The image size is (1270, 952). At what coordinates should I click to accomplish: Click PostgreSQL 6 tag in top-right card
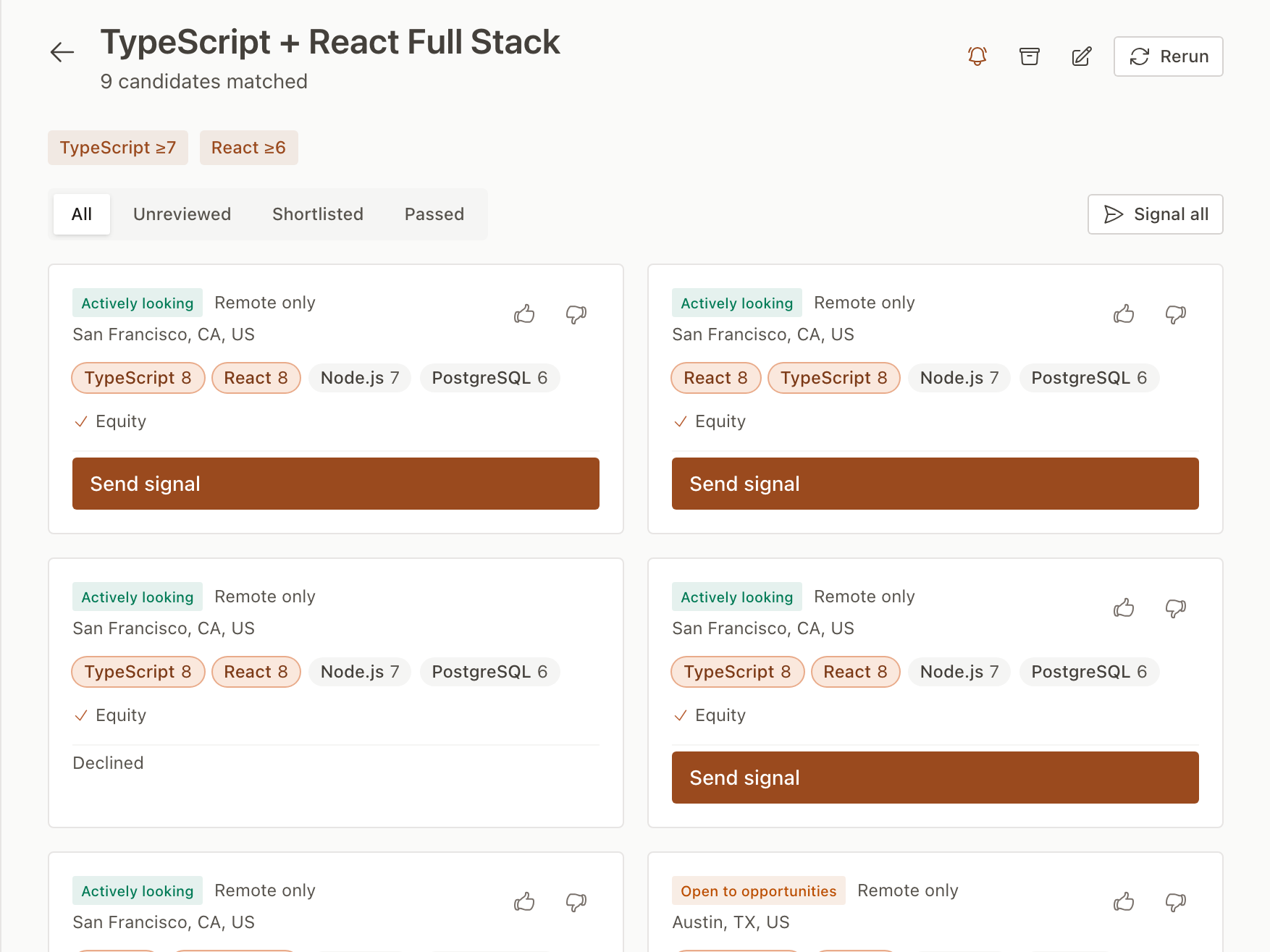pyautogui.click(x=1090, y=378)
